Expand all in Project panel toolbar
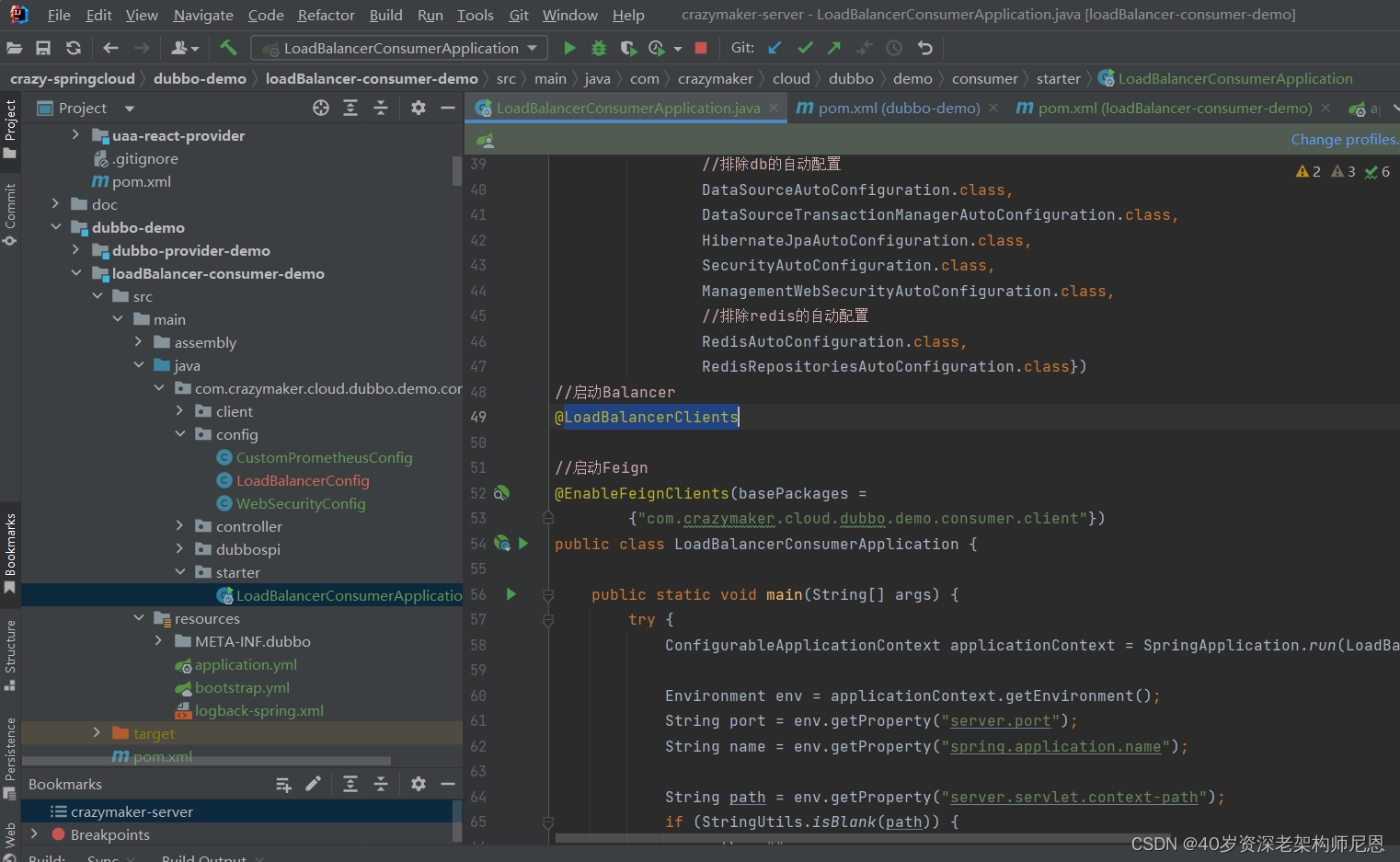The image size is (1400, 862). tap(350, 108)
